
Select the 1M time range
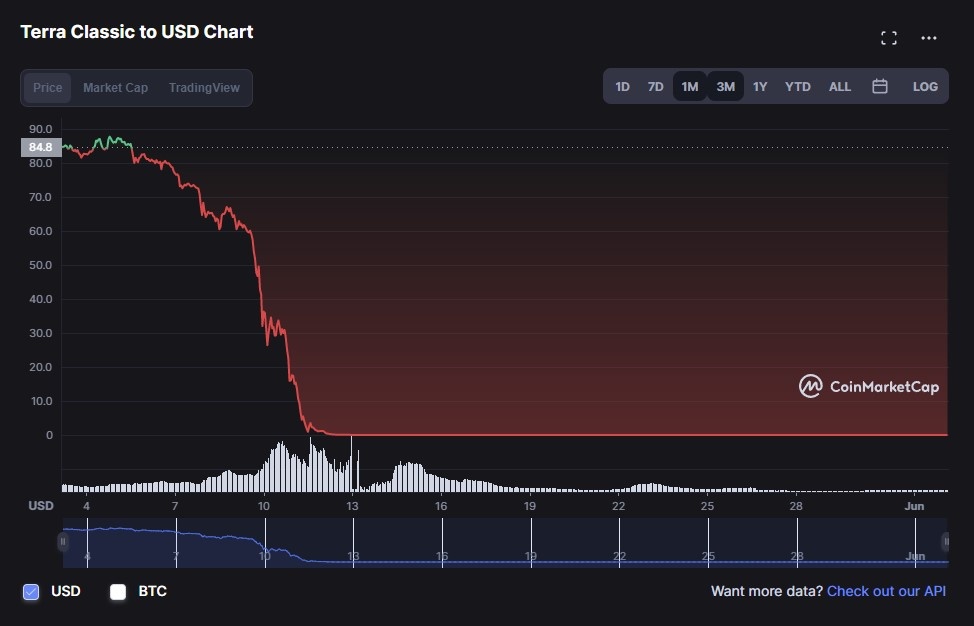point(690,87)
